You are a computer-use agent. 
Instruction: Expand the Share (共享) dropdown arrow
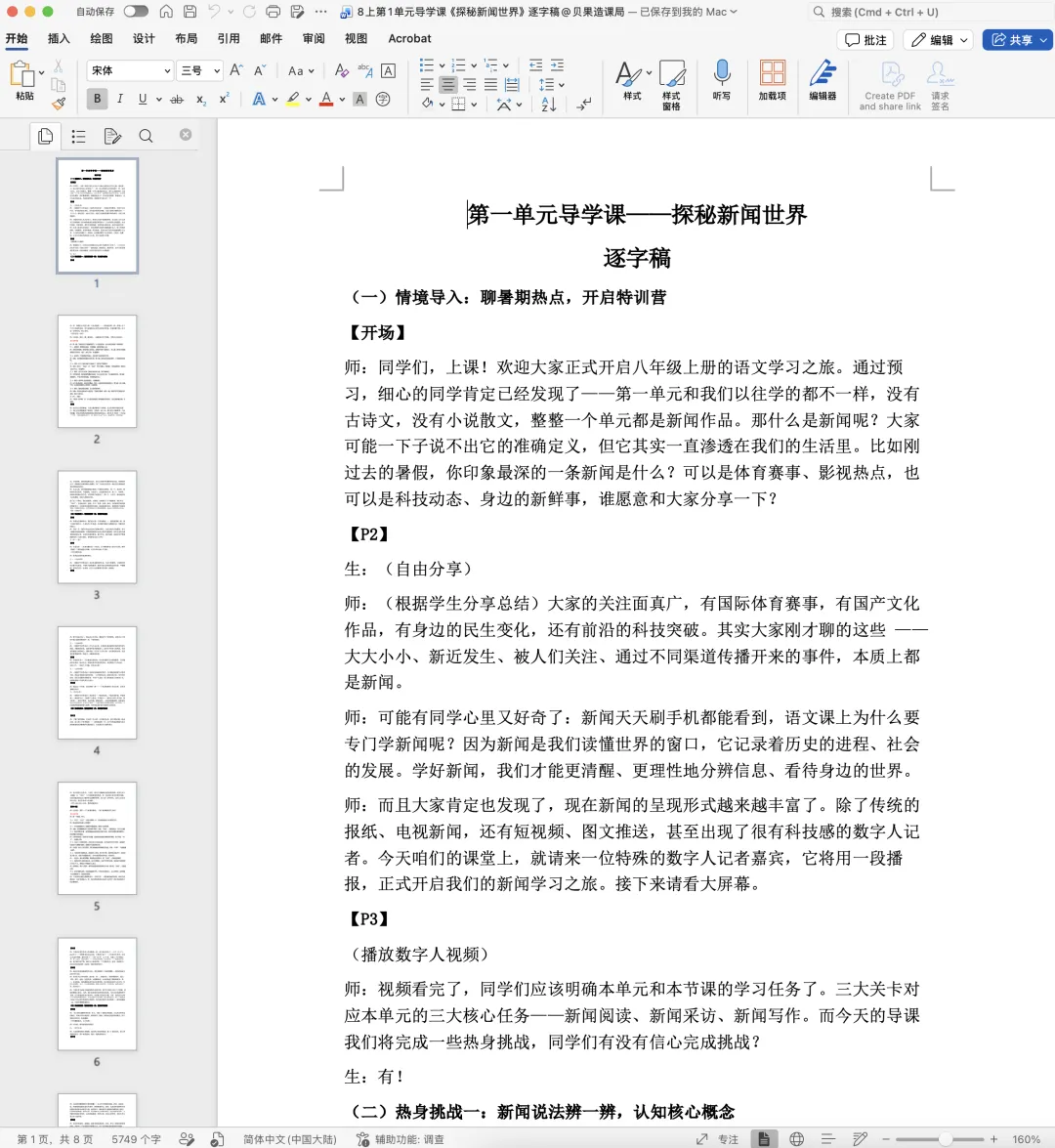[1043, 40]
